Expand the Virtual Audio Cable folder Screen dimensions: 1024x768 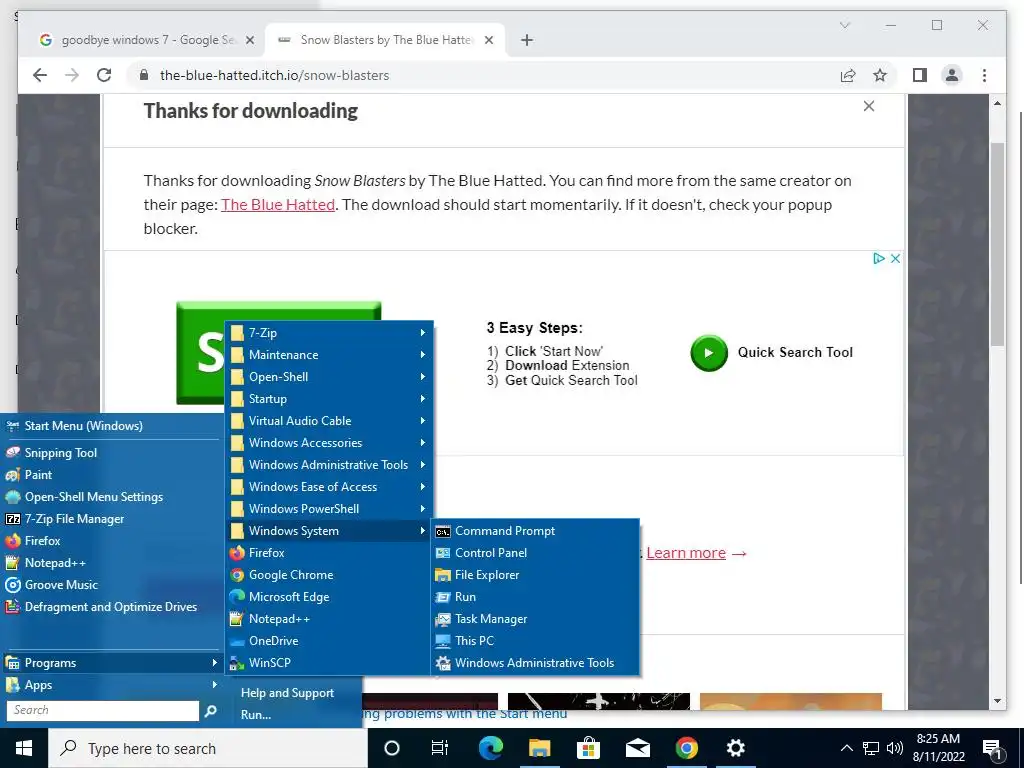tap(328, 421)
